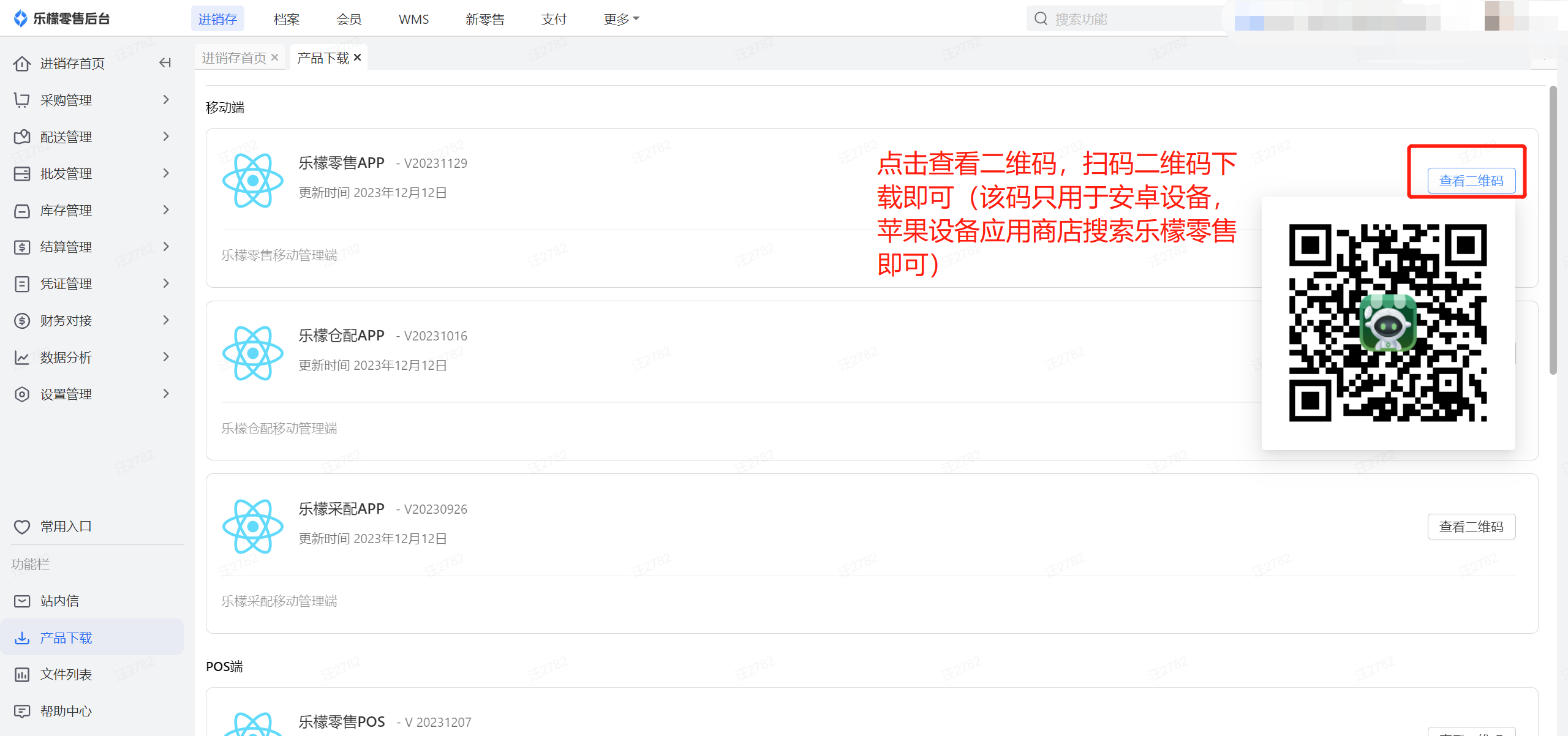Image resolution: width=1568 pixels, height=736 pixels.
Task: Click the search magnifier icon
Action: pos(1041,19)
